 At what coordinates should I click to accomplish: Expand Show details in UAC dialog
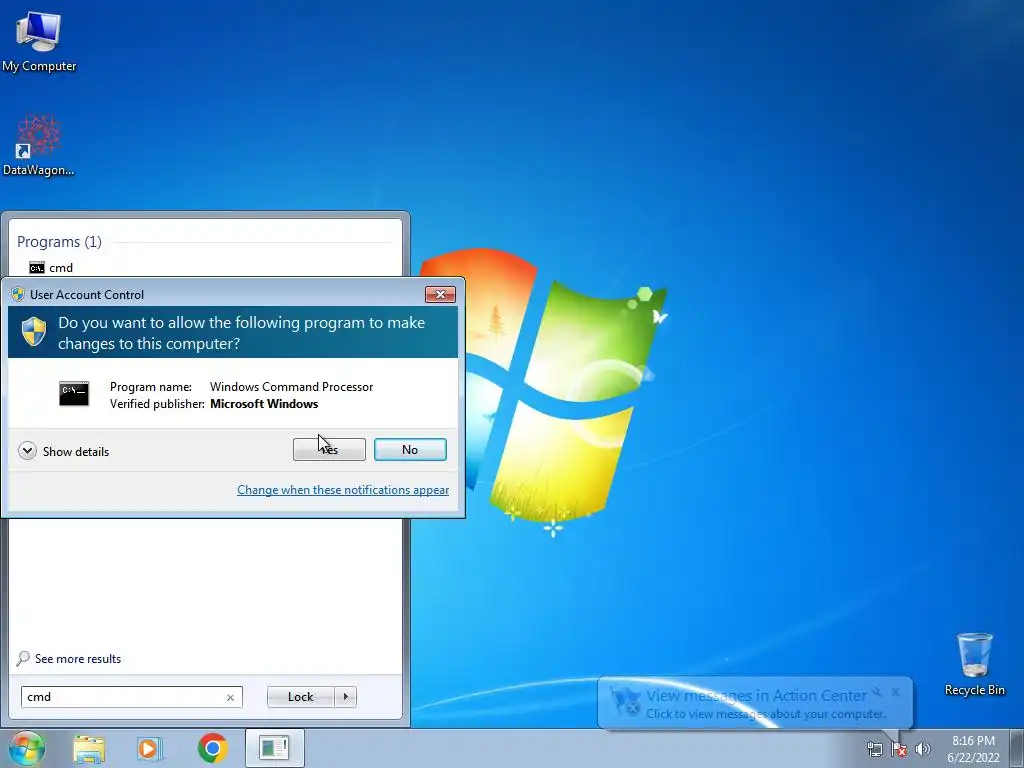click(64, 451)
